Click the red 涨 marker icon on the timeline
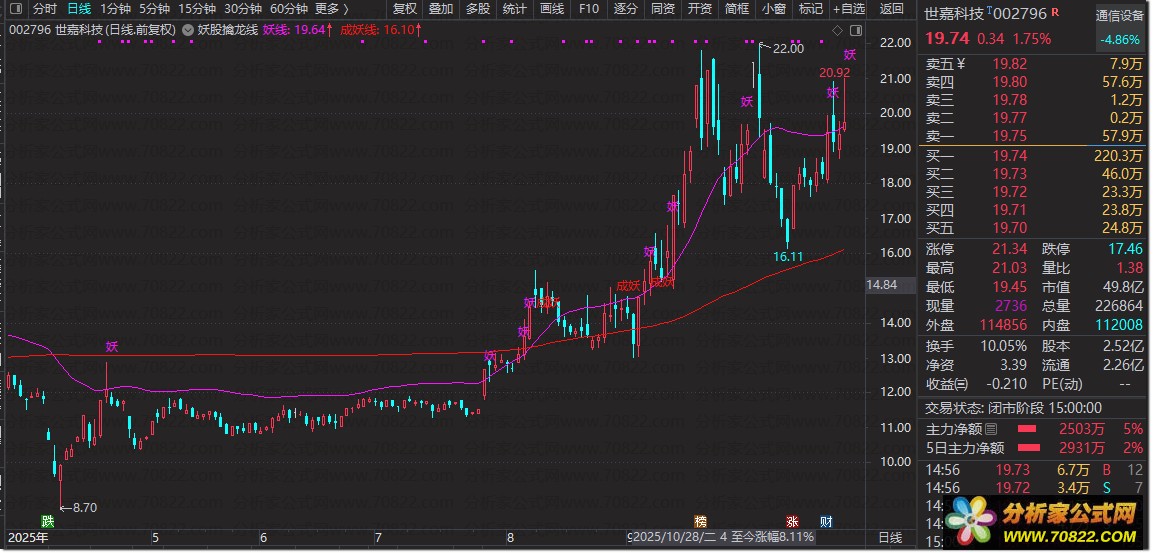The height and width of the screenshot is (553, 1153). [792, 521]
